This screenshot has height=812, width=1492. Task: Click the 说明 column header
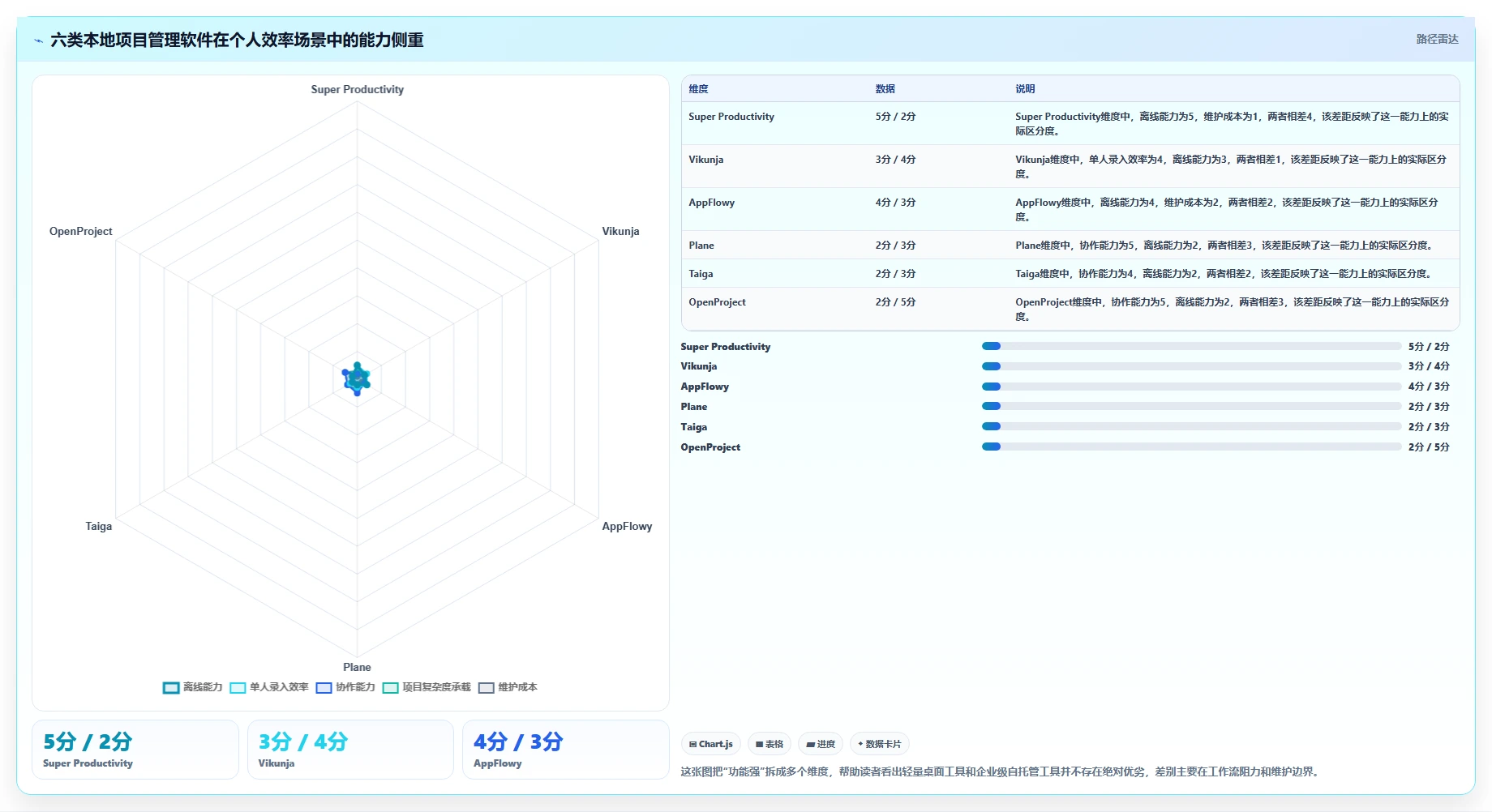click(x=1025, y=89)
